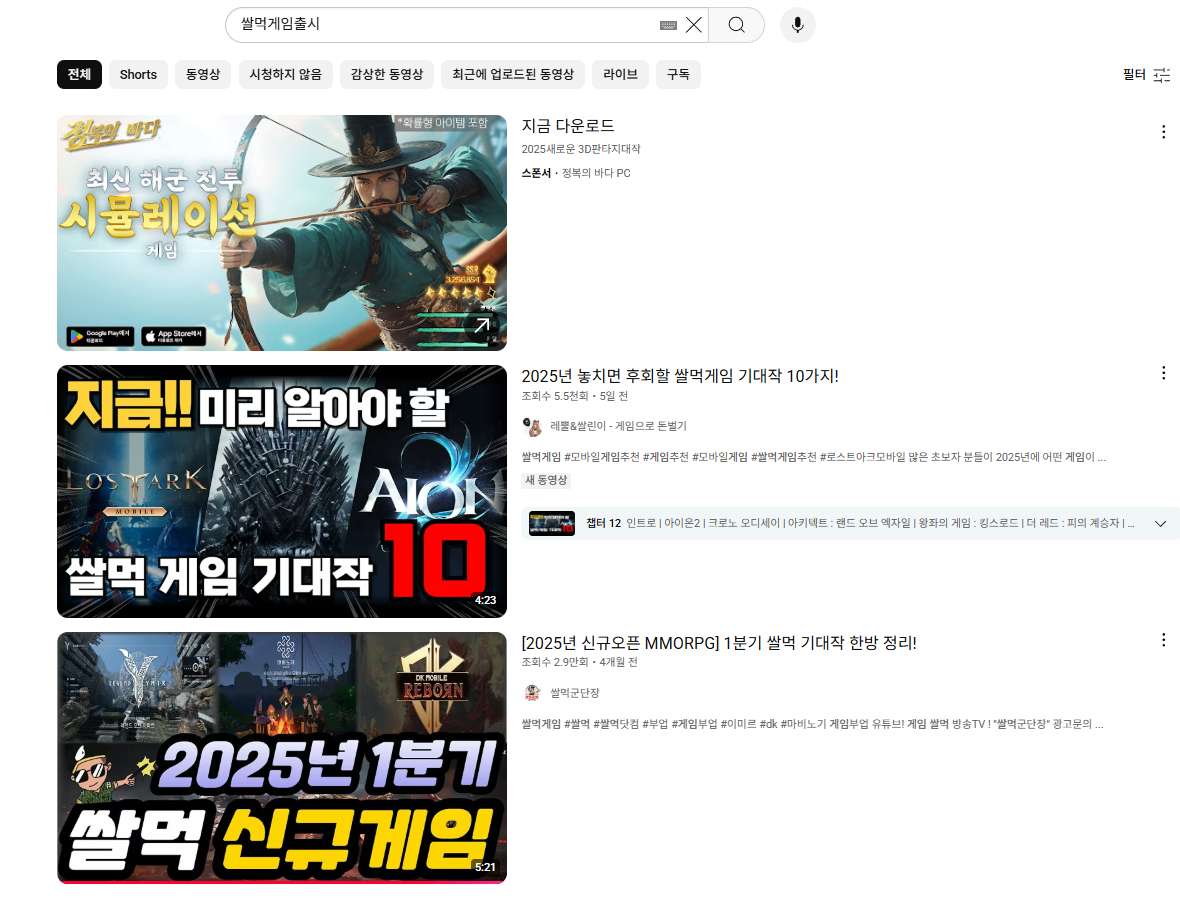Viewport: 1180px width, 899px height.
Task: Open the 2025년 1분기 쌀먹 신규게임 thumbnail
Action: pyautogui.click(x=281, y=757)
